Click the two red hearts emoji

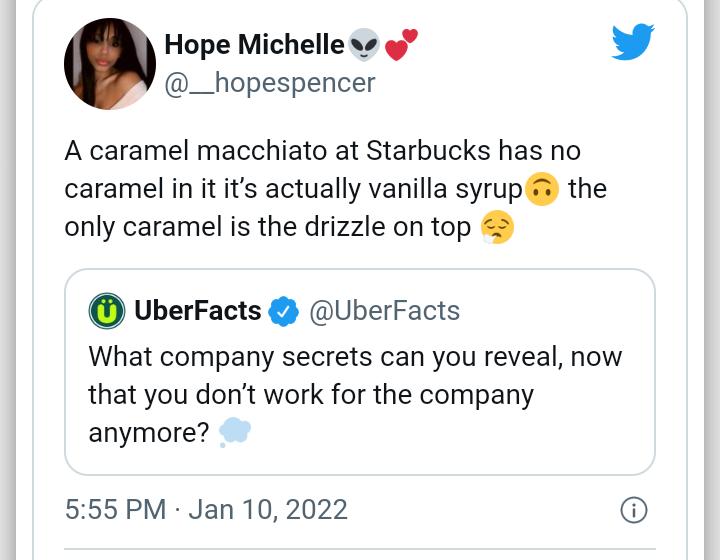(x=401, y=45)
